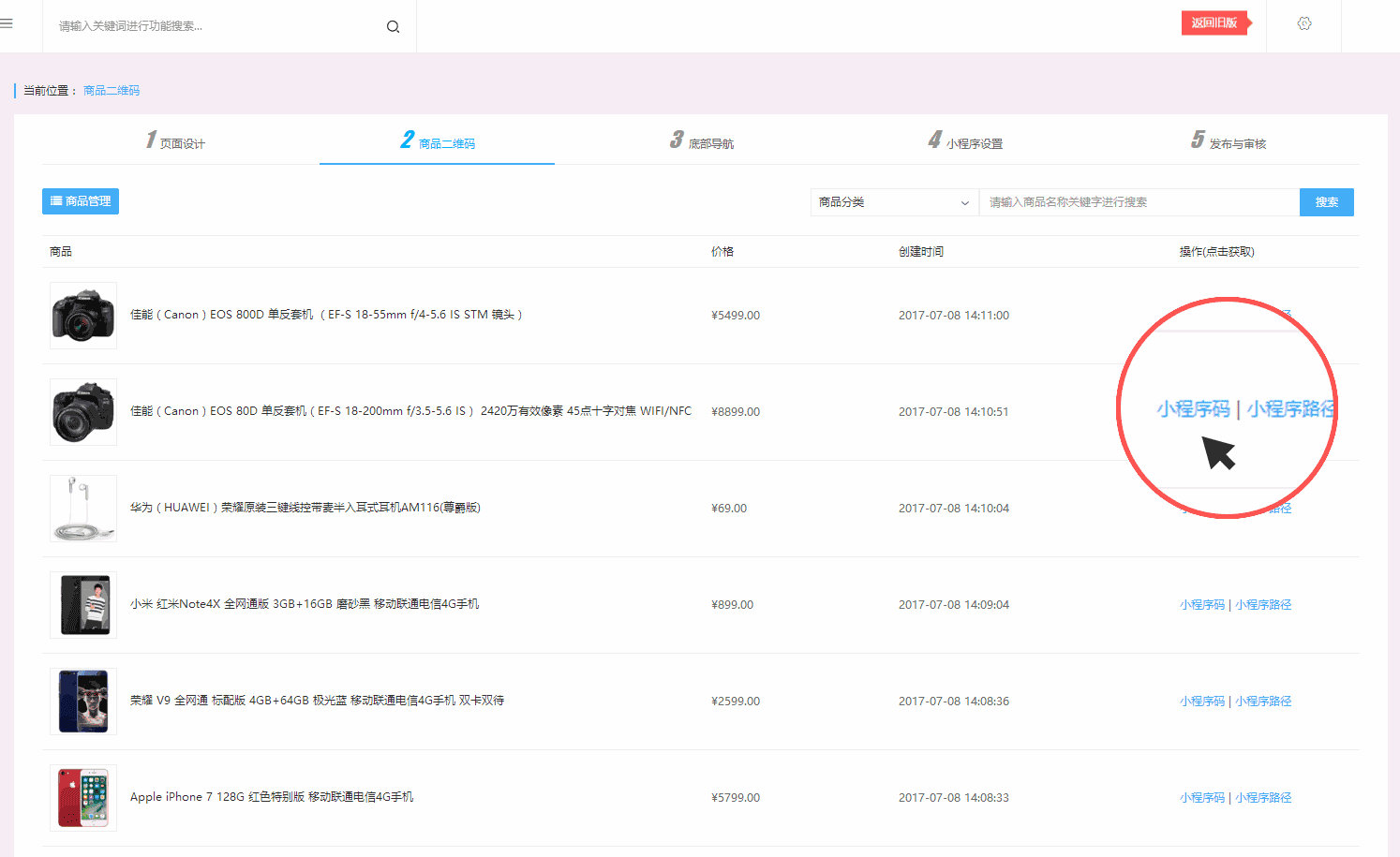Click 小程序码 for 红米Note4X row
Viewport: 1400px width, 857px height.
click(1202, 605)
